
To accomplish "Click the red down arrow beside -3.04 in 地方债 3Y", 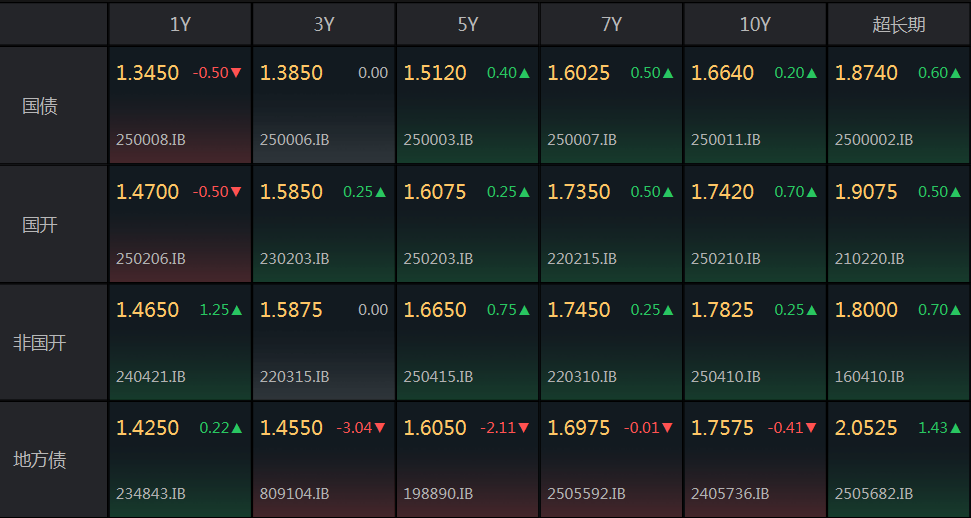I will 380,428.
